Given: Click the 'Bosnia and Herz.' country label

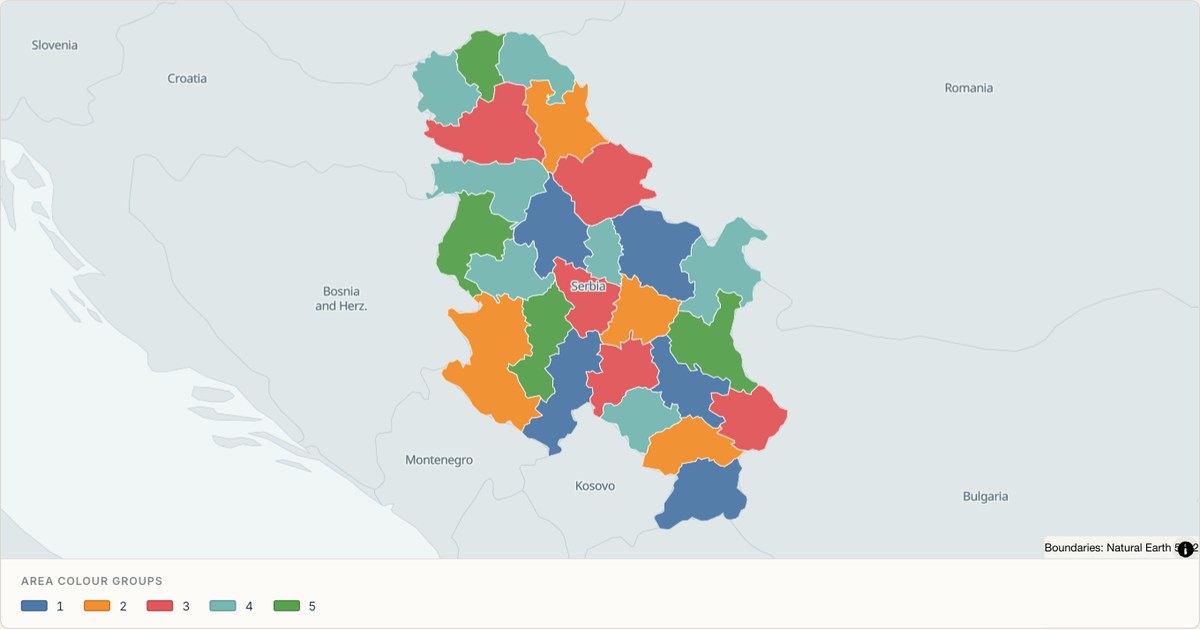Looking at the screenshot, I should [x=342, y=299].
